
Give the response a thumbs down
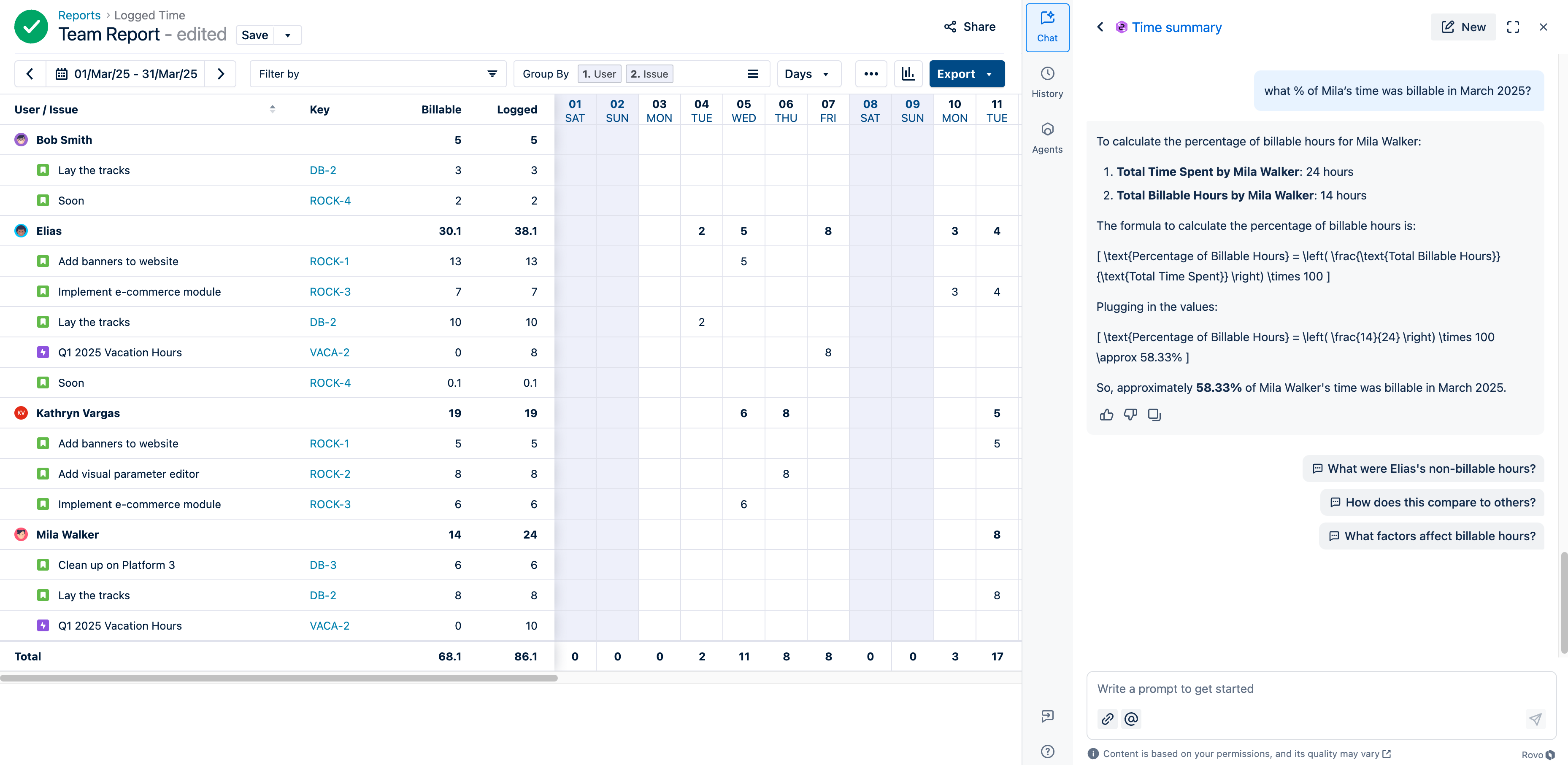pos(1130,415)
